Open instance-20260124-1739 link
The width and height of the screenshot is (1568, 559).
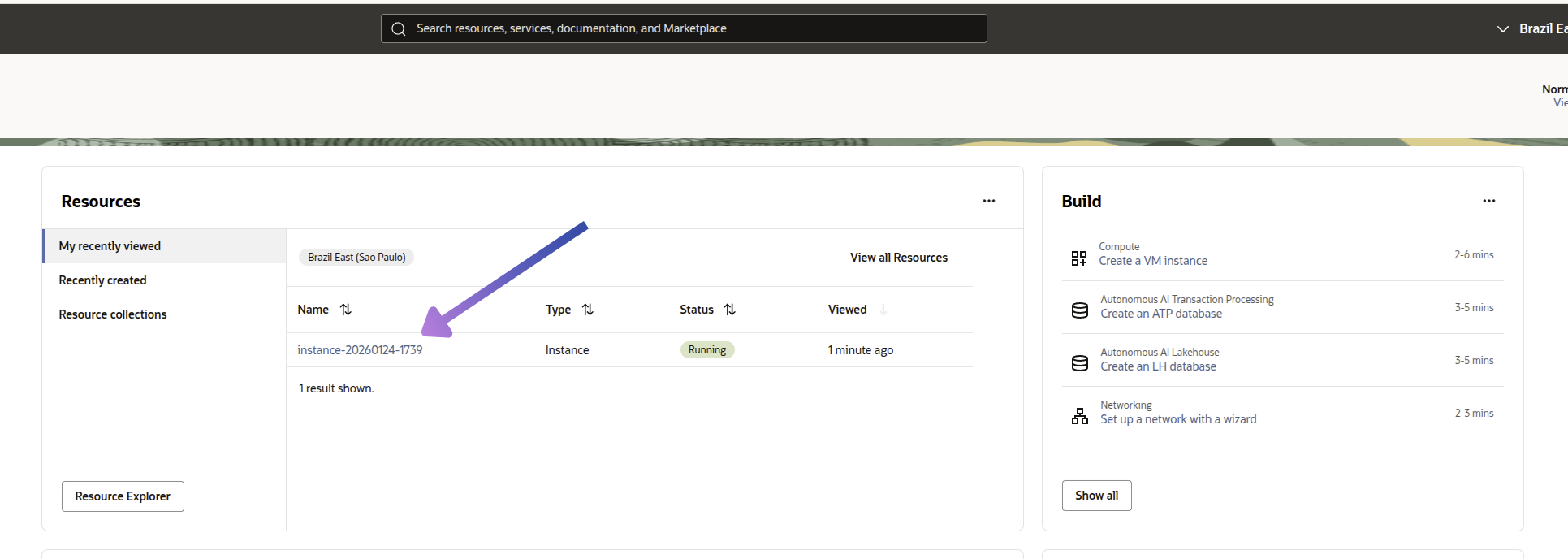pos(360,350)
